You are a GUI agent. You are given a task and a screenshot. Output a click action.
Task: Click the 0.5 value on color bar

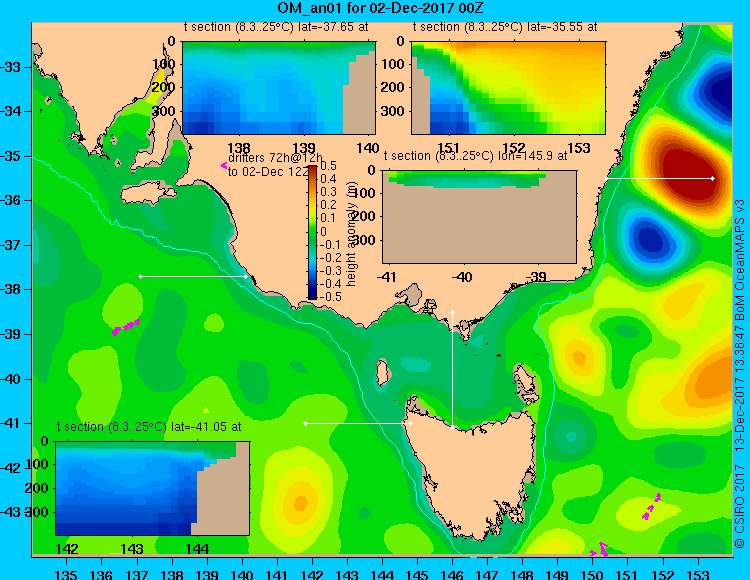pos(328,166)
